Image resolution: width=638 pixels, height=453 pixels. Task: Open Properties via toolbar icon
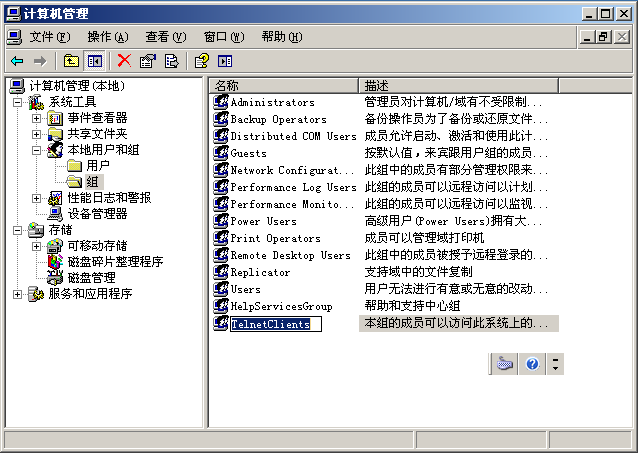148,61
